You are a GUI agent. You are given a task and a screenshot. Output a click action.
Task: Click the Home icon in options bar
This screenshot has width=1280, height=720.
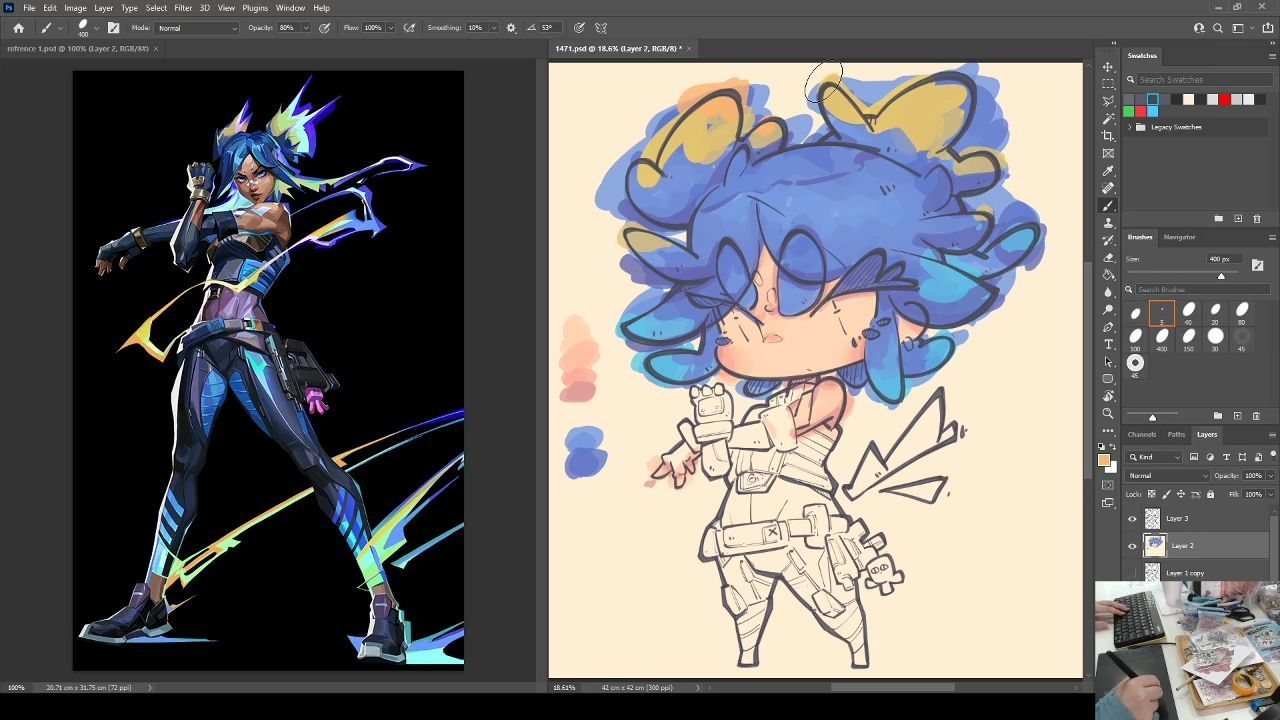(x=18, y=28)
